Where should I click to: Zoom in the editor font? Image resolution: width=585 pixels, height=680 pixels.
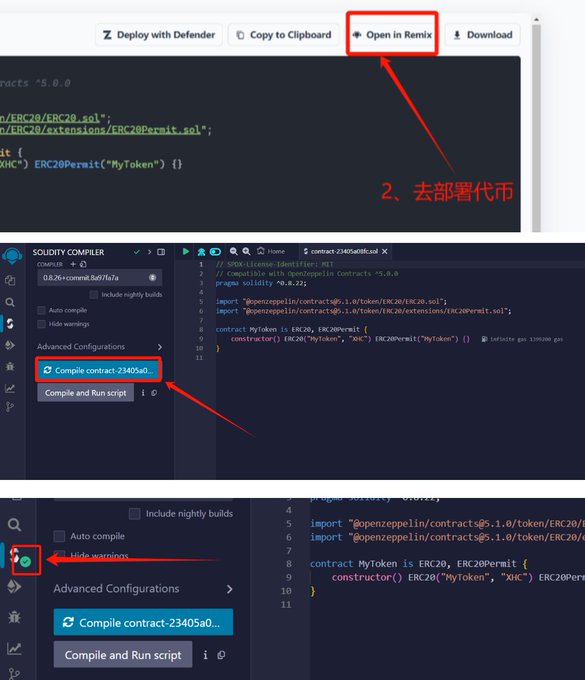(x=246, y=251)
